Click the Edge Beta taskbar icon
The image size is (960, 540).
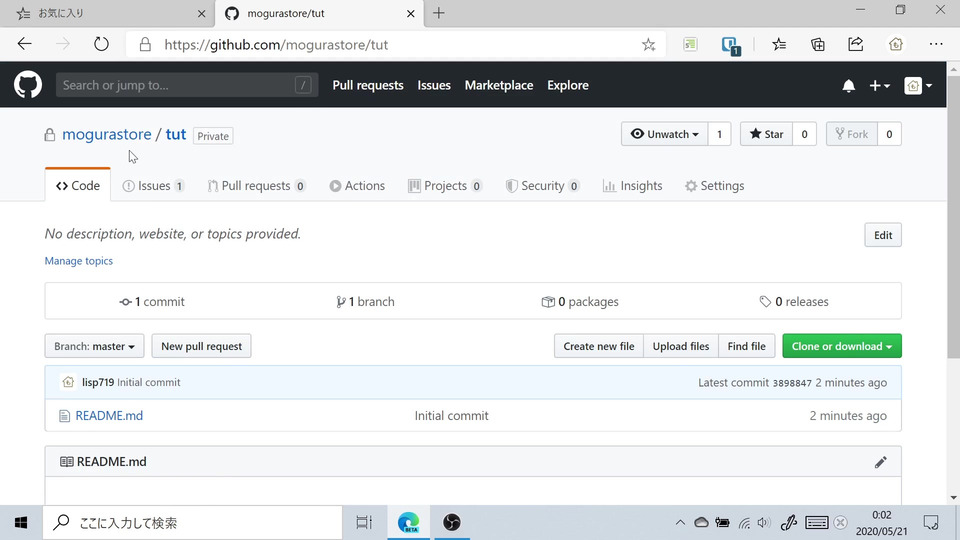click(408, 523)
